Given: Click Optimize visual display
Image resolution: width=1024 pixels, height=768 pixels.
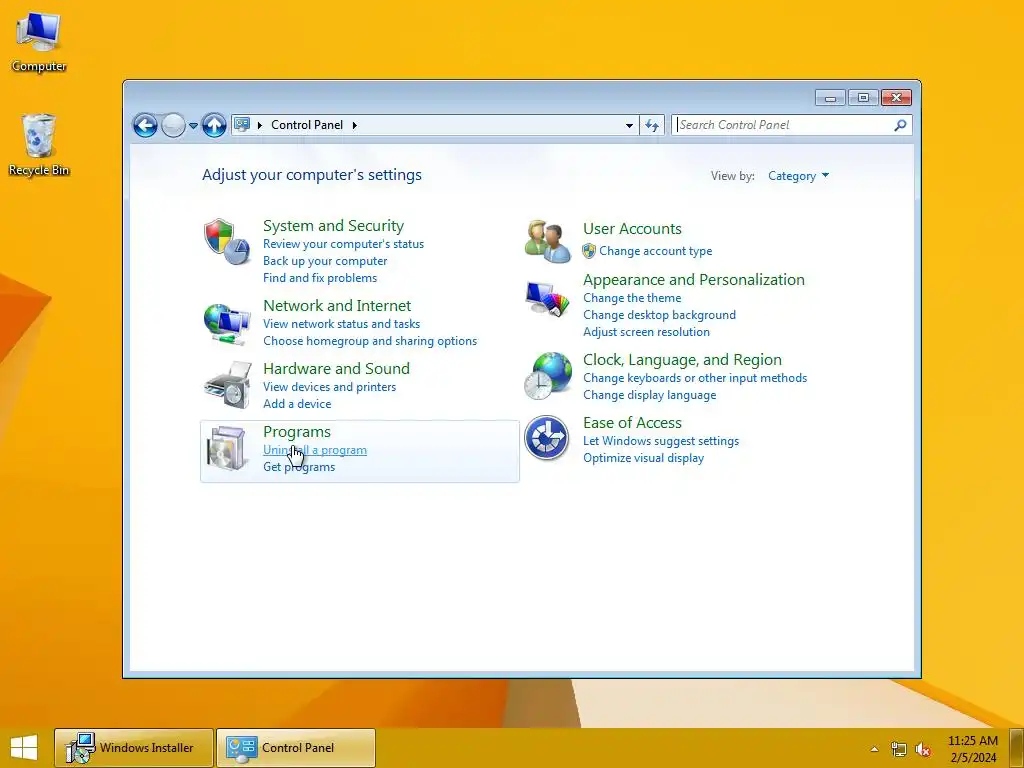Looking at the screenshot, I should click(643, 458).
